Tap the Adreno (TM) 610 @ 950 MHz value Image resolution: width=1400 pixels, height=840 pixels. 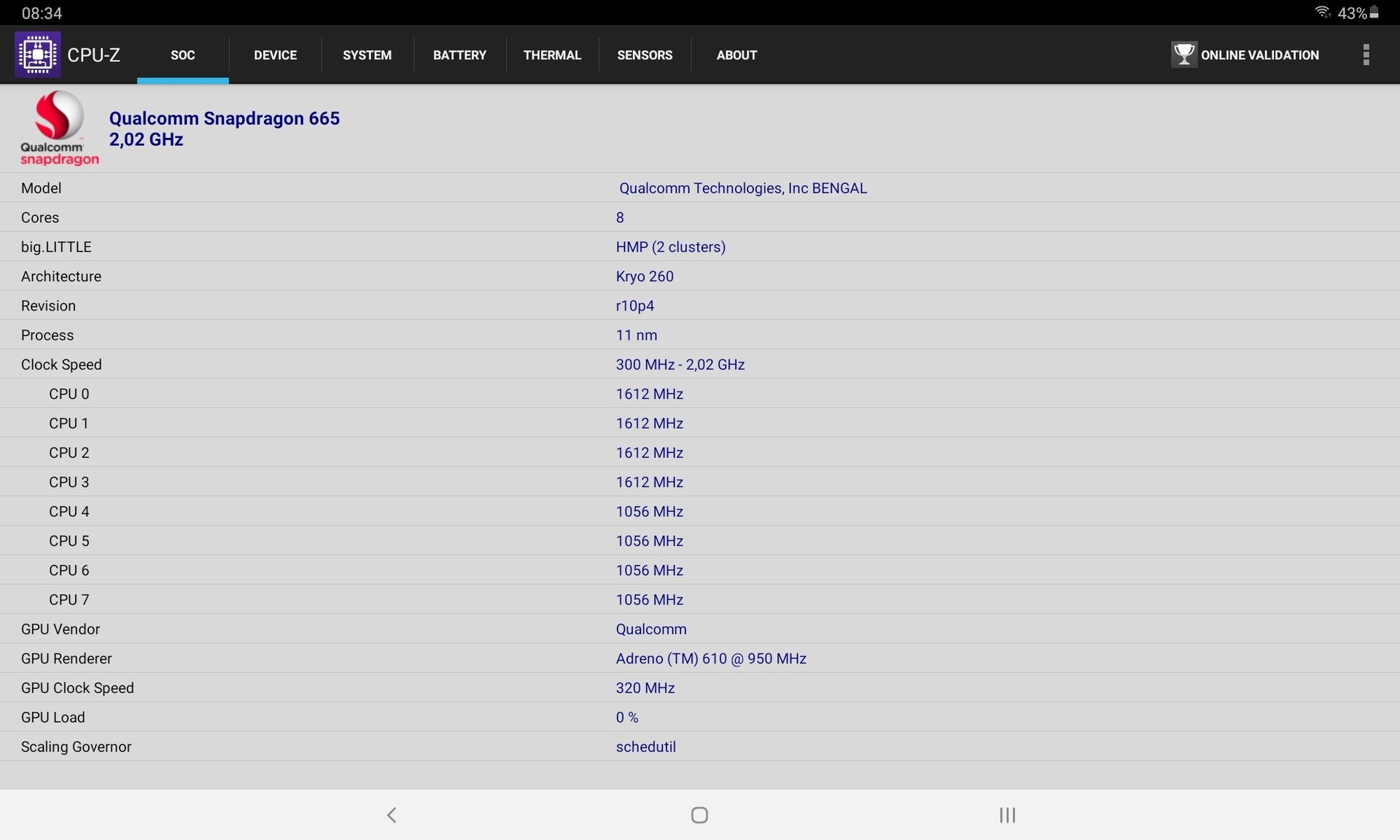click(711, 658)
